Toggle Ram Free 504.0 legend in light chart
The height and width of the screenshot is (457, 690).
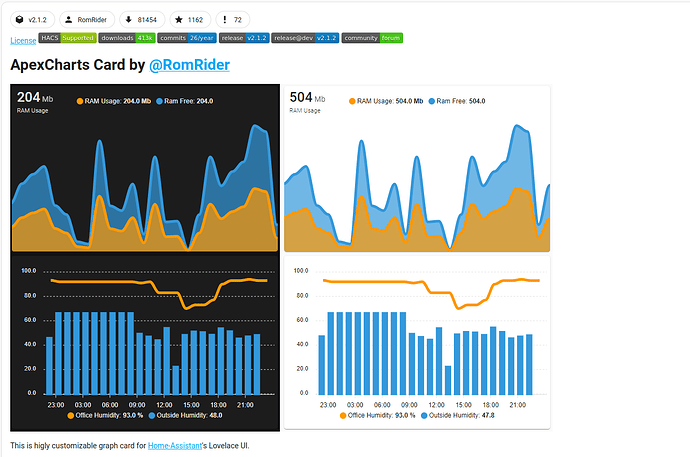click(x=457, y=101)
